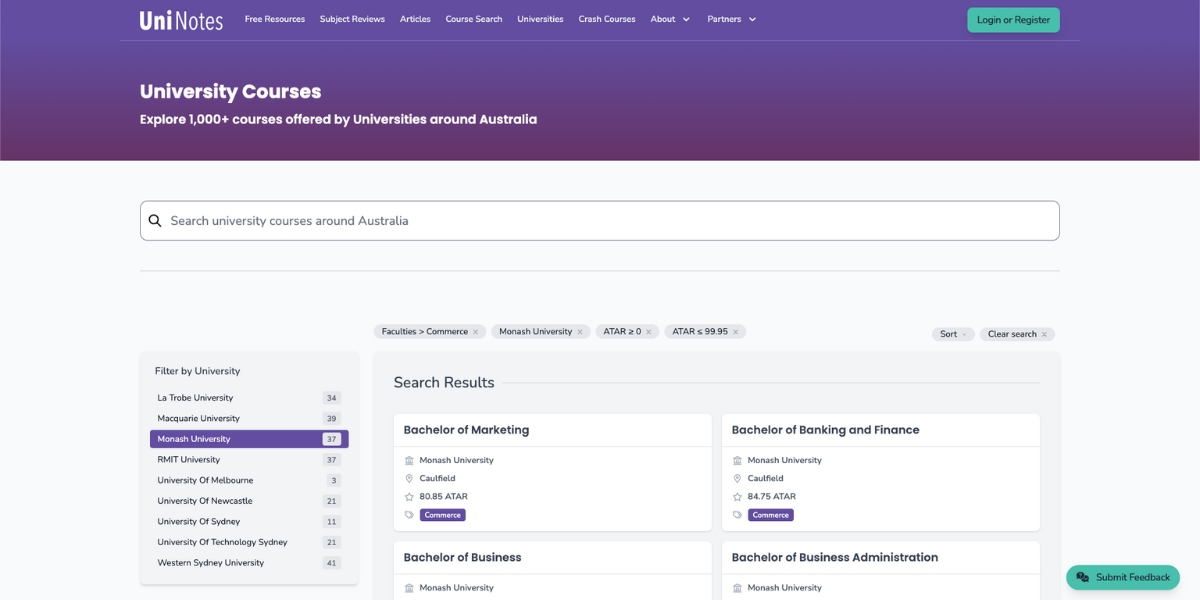Remove the "Monash University" filter chip
1200x600 pixels.
coord(578,331)
